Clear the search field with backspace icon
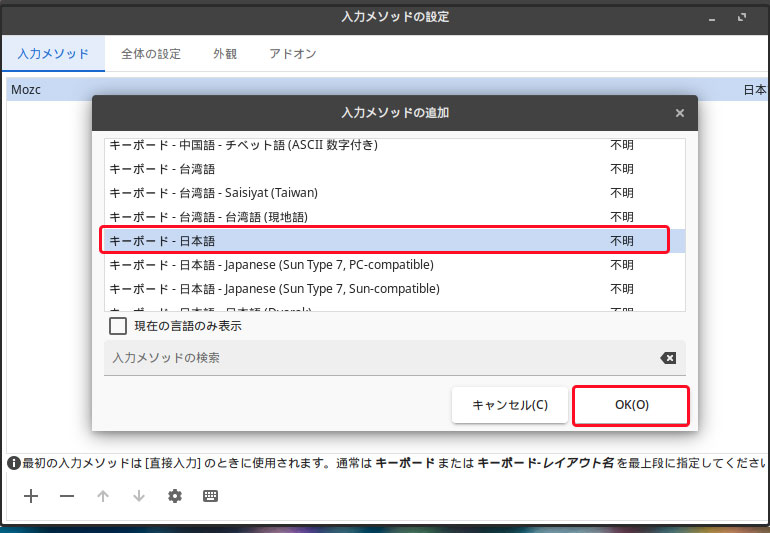 coord(667,358)
